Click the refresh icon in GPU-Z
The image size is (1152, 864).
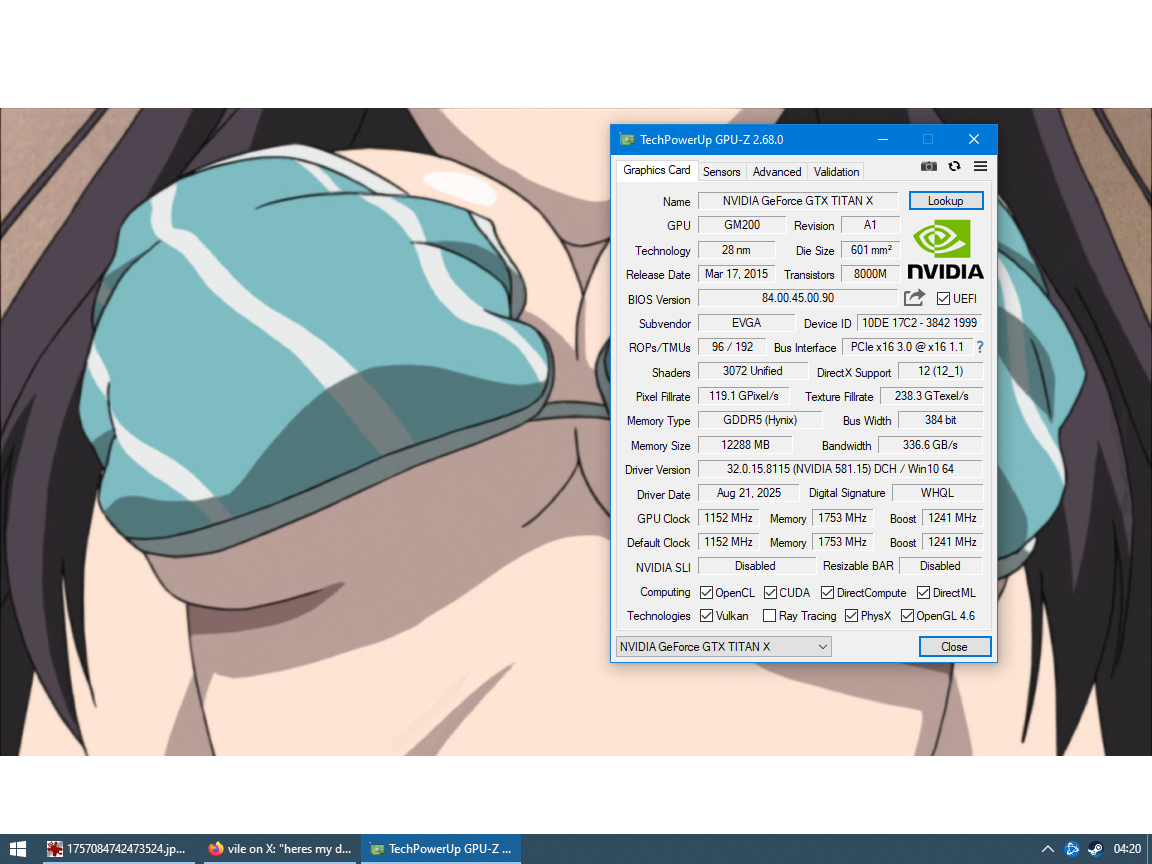pos(954,167)
